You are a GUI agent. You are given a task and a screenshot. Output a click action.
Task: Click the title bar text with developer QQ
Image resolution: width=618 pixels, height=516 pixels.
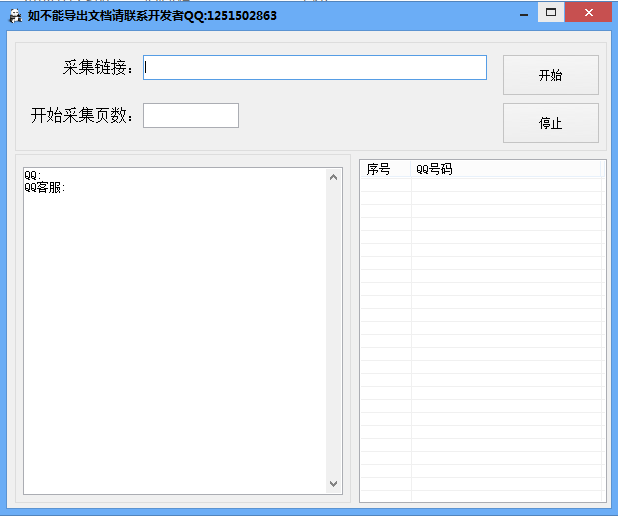(152, 16)
